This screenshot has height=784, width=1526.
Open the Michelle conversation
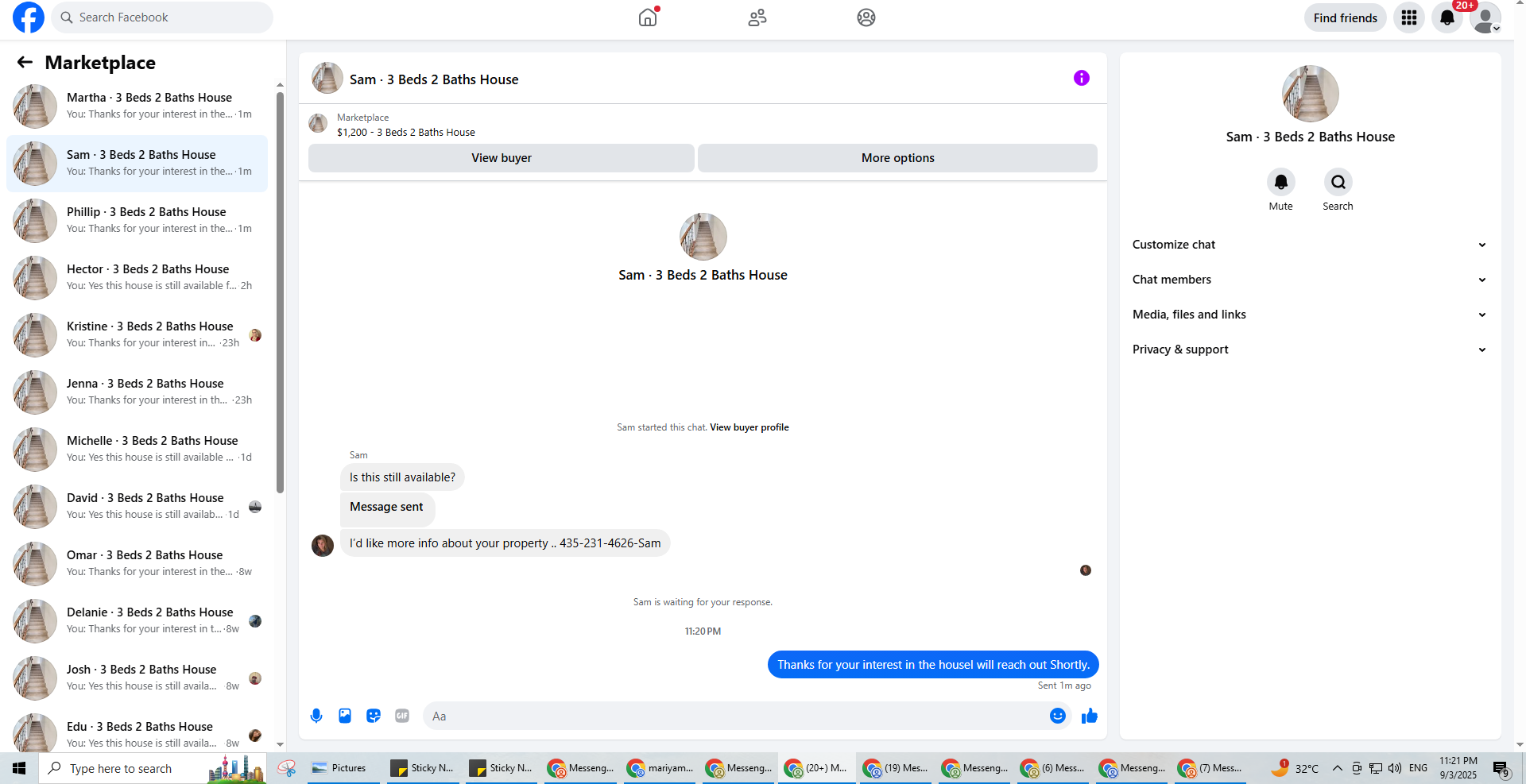point(137,450)
